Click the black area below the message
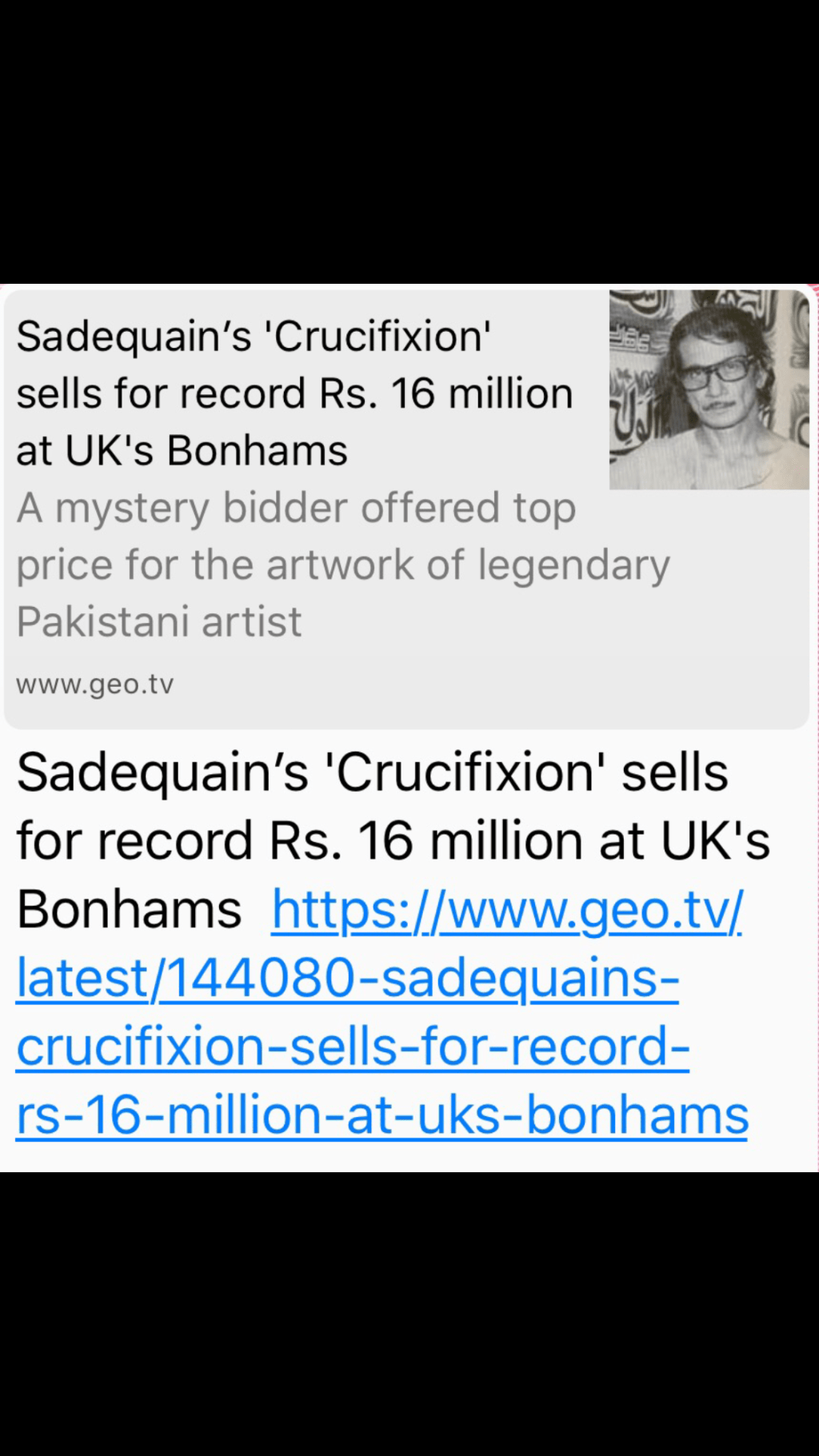This screenshot has height=1456, width=819. point(409,1313)
